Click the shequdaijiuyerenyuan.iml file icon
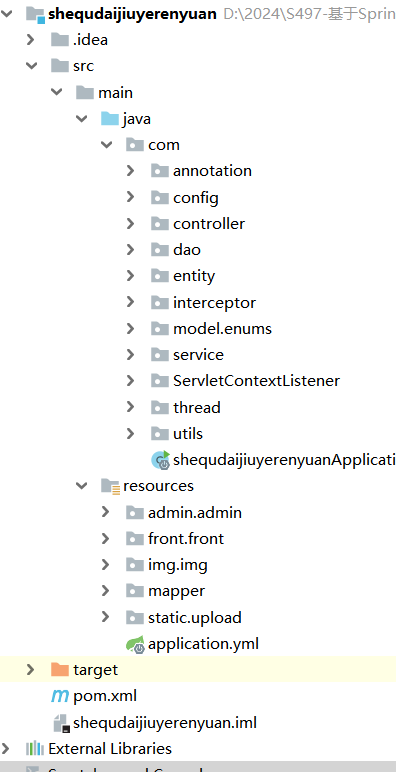The width and height of the screenshot is (396, 772). tap(62, 723)
